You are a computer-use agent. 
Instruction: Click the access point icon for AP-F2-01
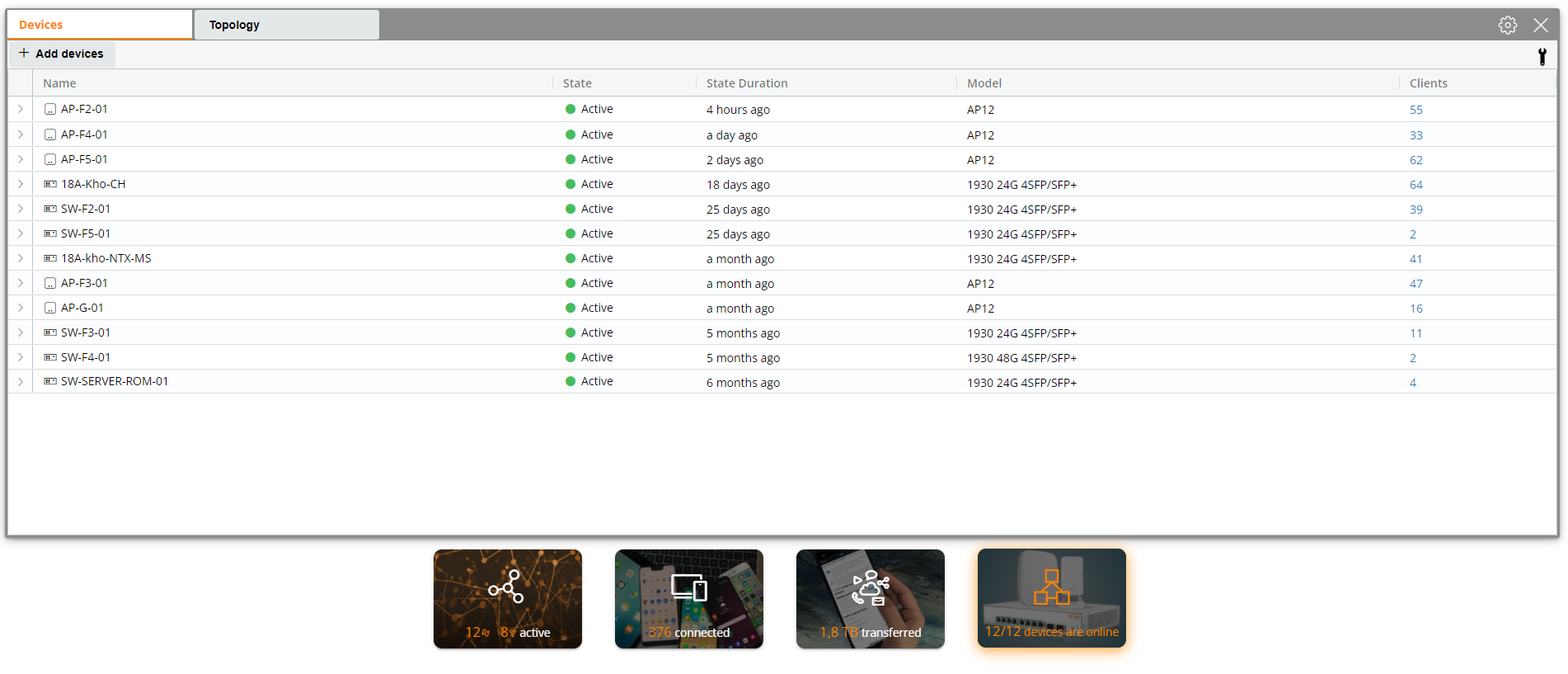[x=50, y=109]
